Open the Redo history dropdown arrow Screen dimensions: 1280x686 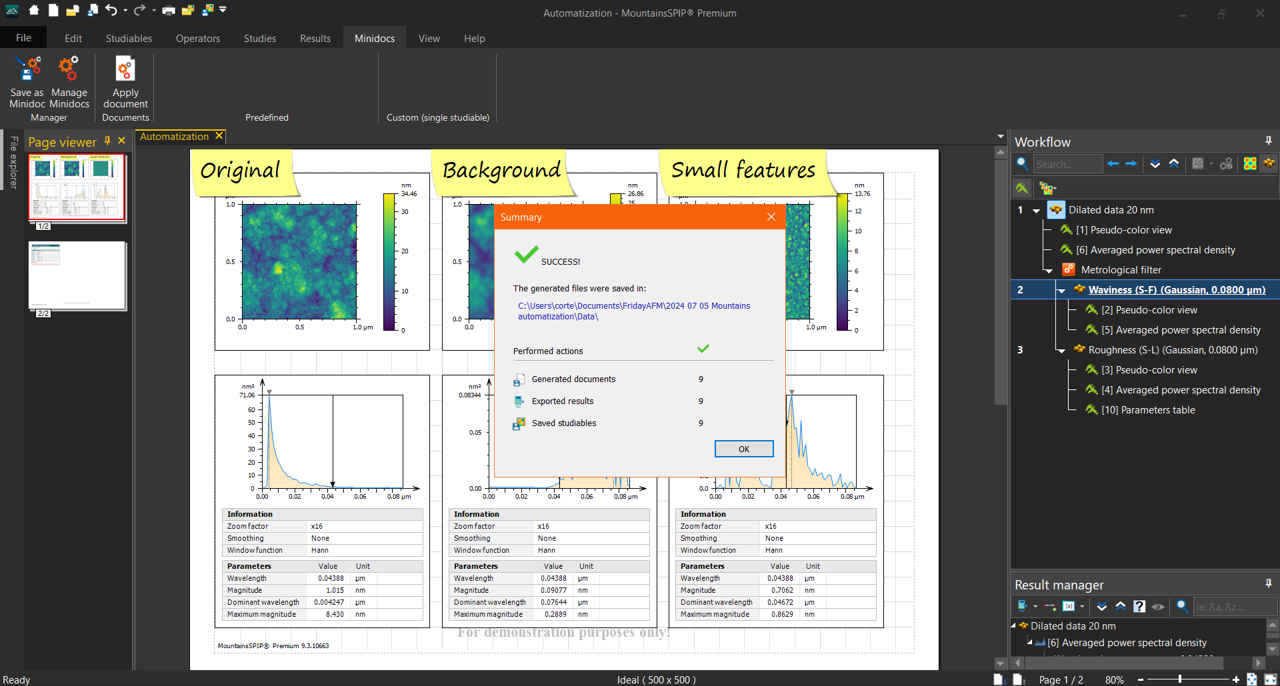pos(154,10)
